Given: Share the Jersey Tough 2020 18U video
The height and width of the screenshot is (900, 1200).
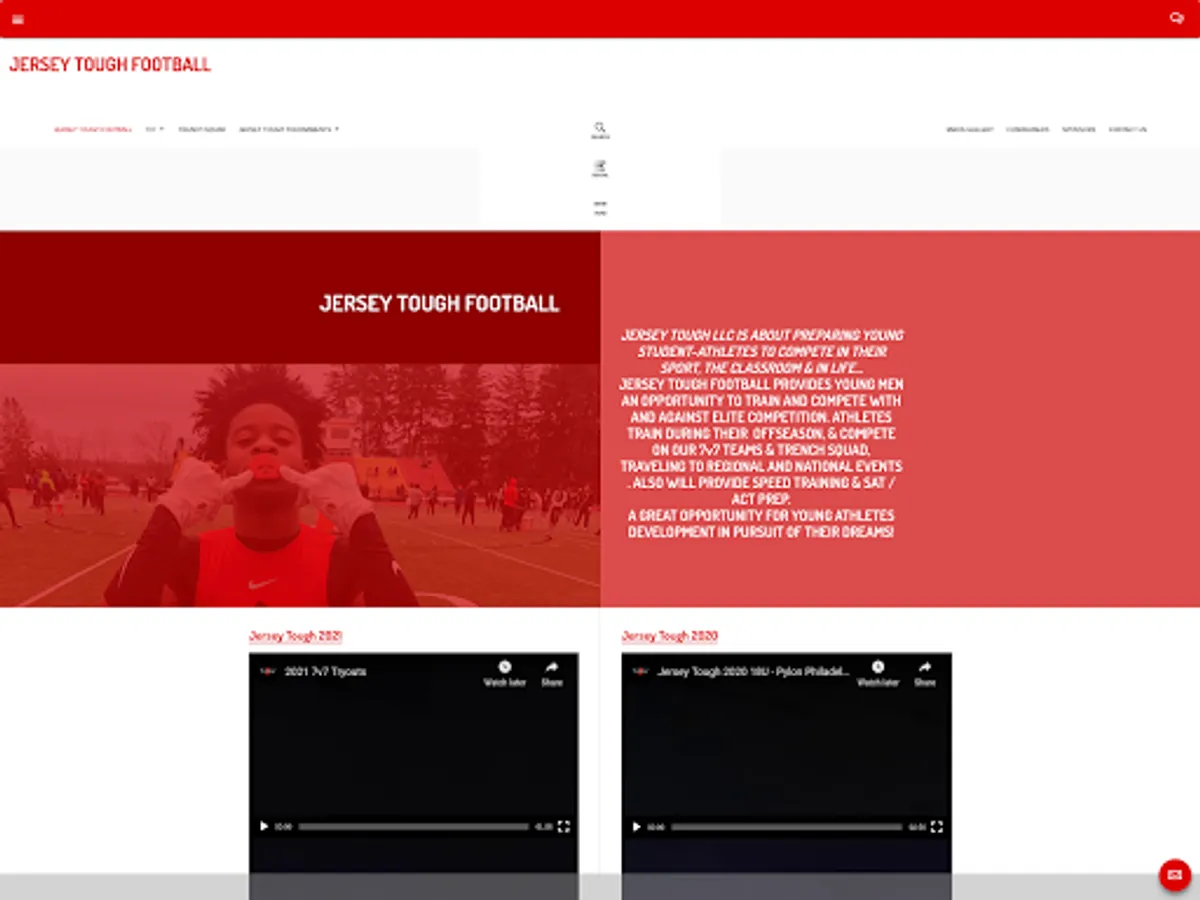Looking at the screenshot, I should point(925,673).
